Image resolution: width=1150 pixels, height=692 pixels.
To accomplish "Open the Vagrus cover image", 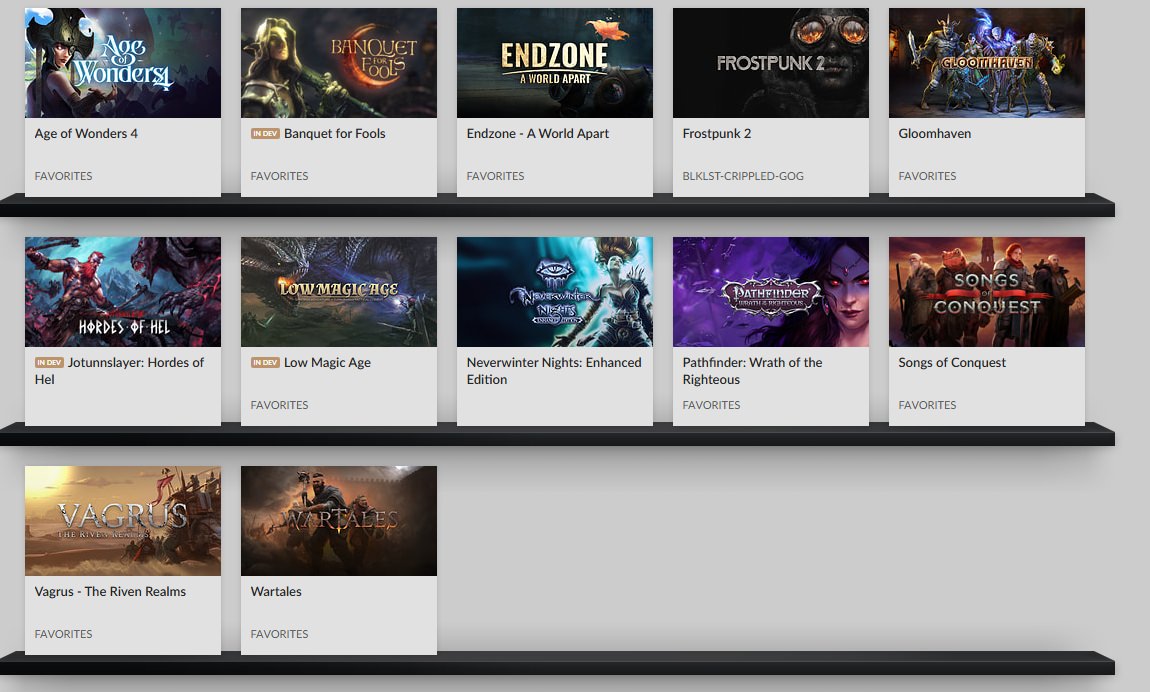I will click(x=122, y=520).
